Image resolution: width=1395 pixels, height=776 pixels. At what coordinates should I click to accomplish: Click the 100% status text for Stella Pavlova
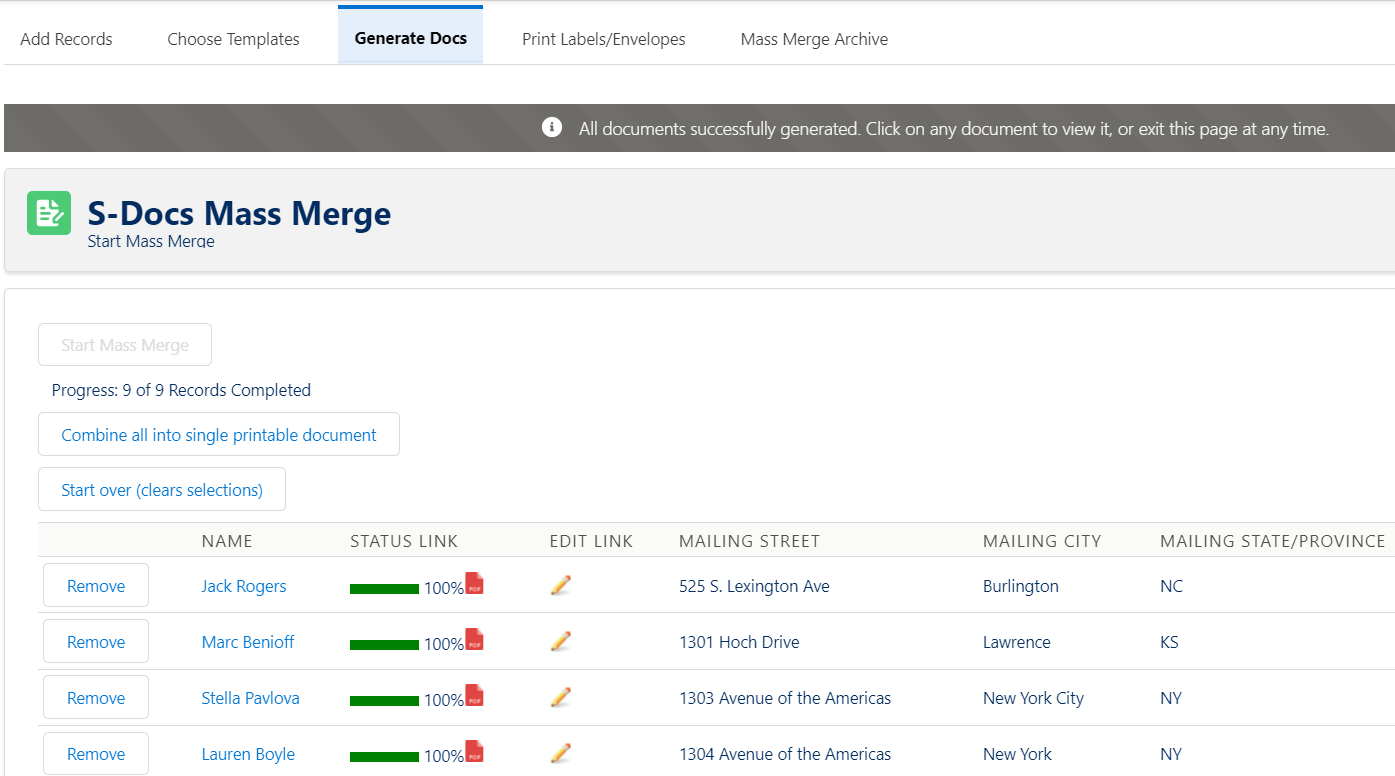[444, 700]
